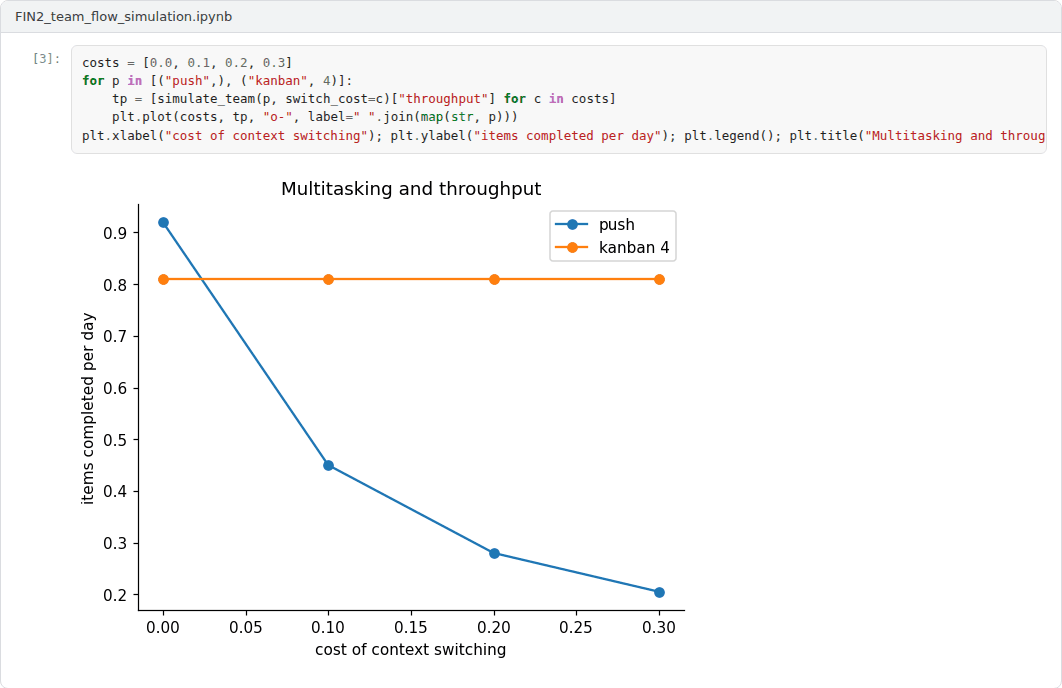
Task: Click the x-axis tick label 0.15
Action: (411, 628)
